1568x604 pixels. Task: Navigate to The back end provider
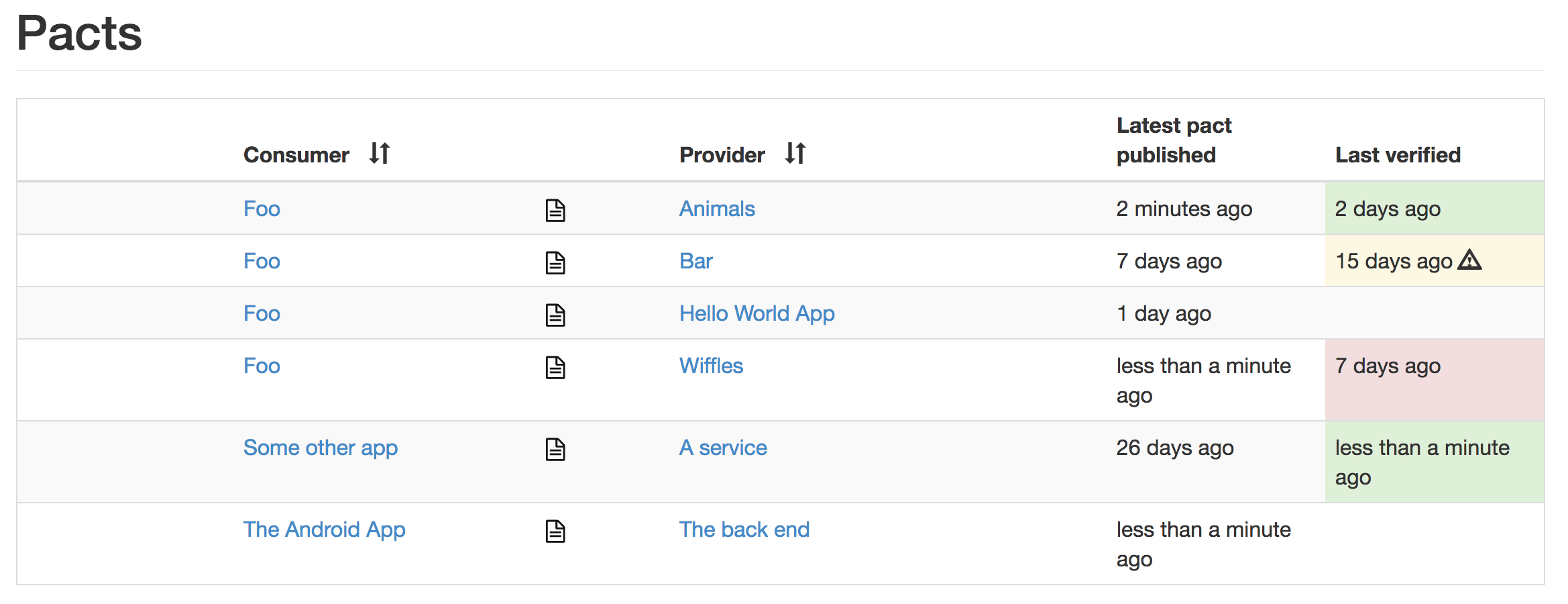[x=744, y=530]
